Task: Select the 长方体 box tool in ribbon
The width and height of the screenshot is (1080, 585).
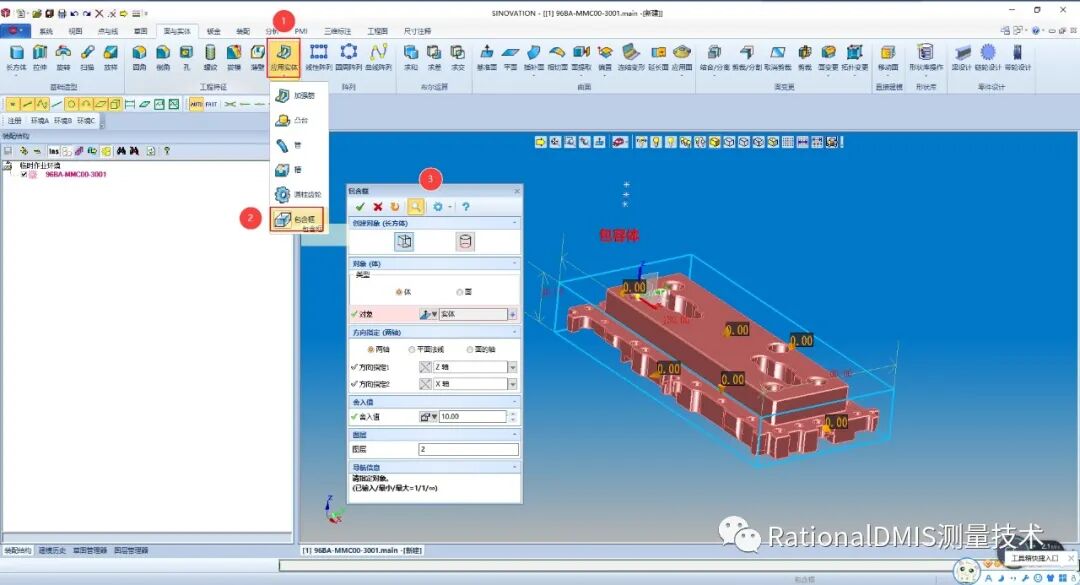Action: coord(16,57)
